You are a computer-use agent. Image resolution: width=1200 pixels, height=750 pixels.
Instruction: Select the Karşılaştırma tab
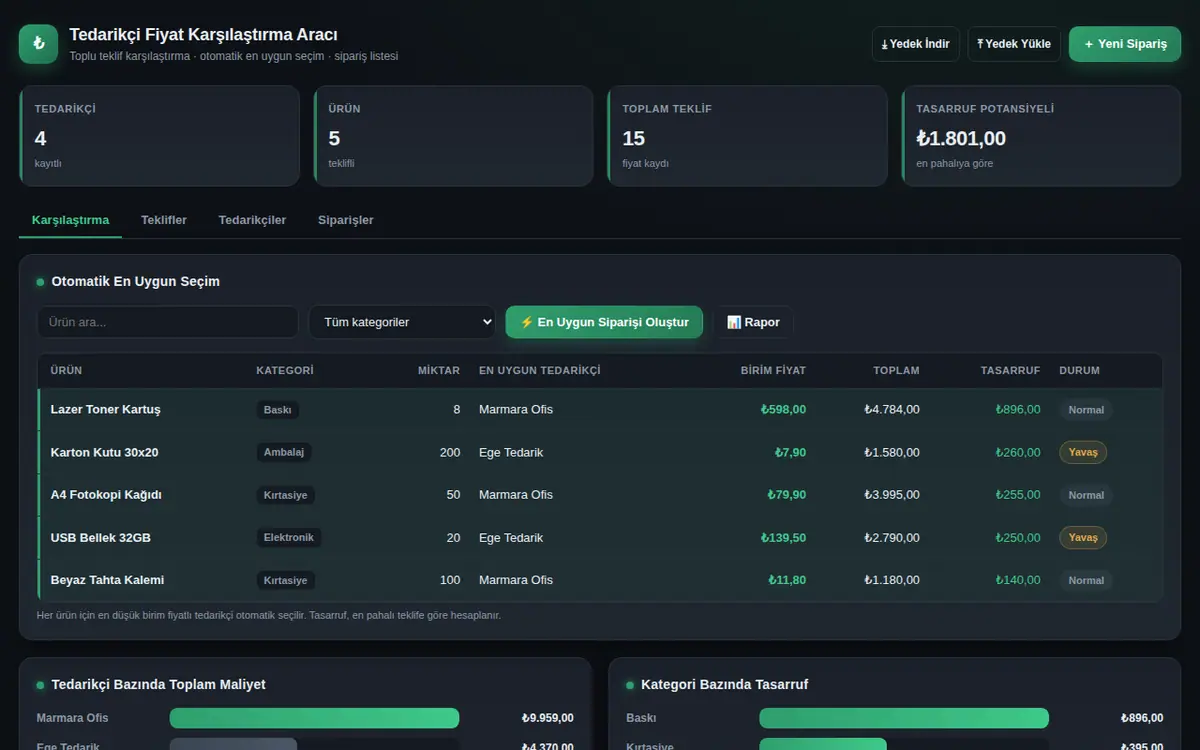(x=70, y=220)
